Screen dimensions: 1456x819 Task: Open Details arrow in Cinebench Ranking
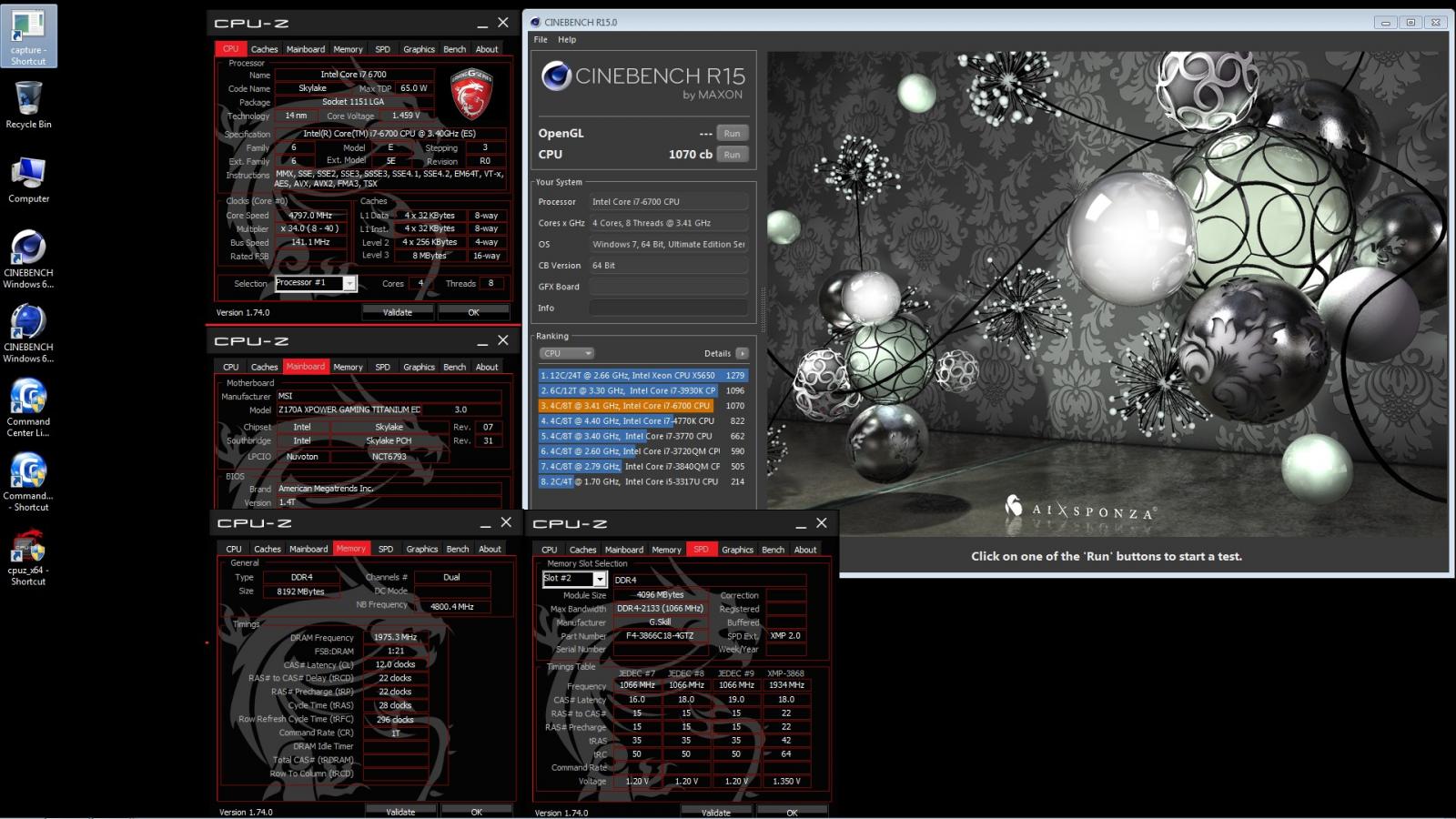tap(743, 353)
